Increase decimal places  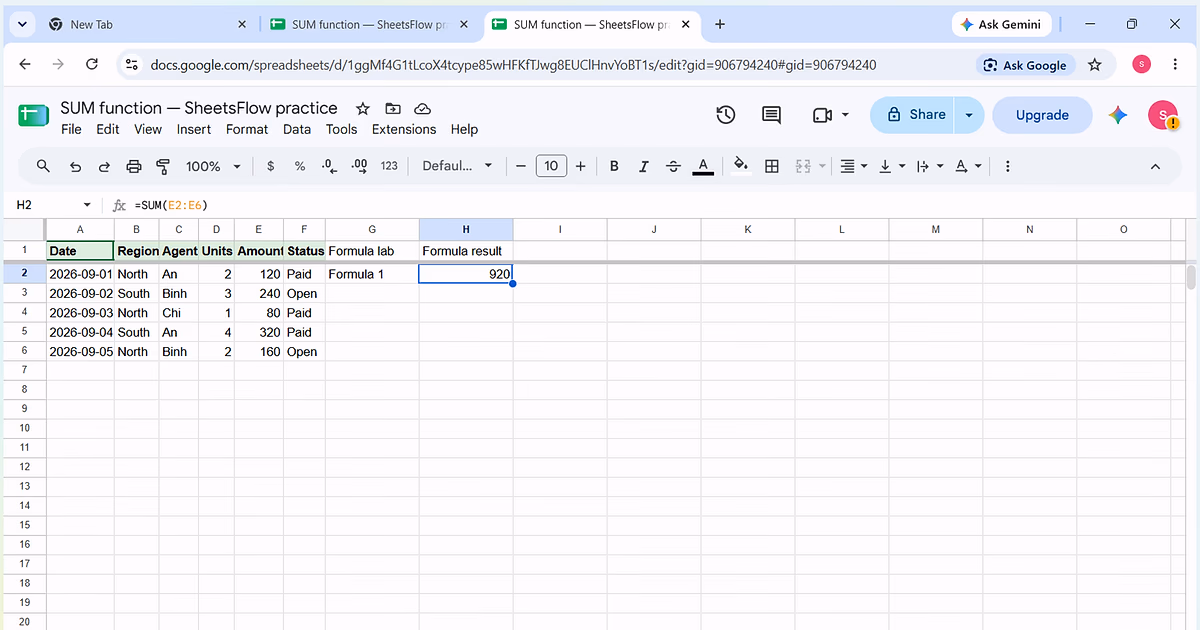pyautogui.click(x=360, y=166)
